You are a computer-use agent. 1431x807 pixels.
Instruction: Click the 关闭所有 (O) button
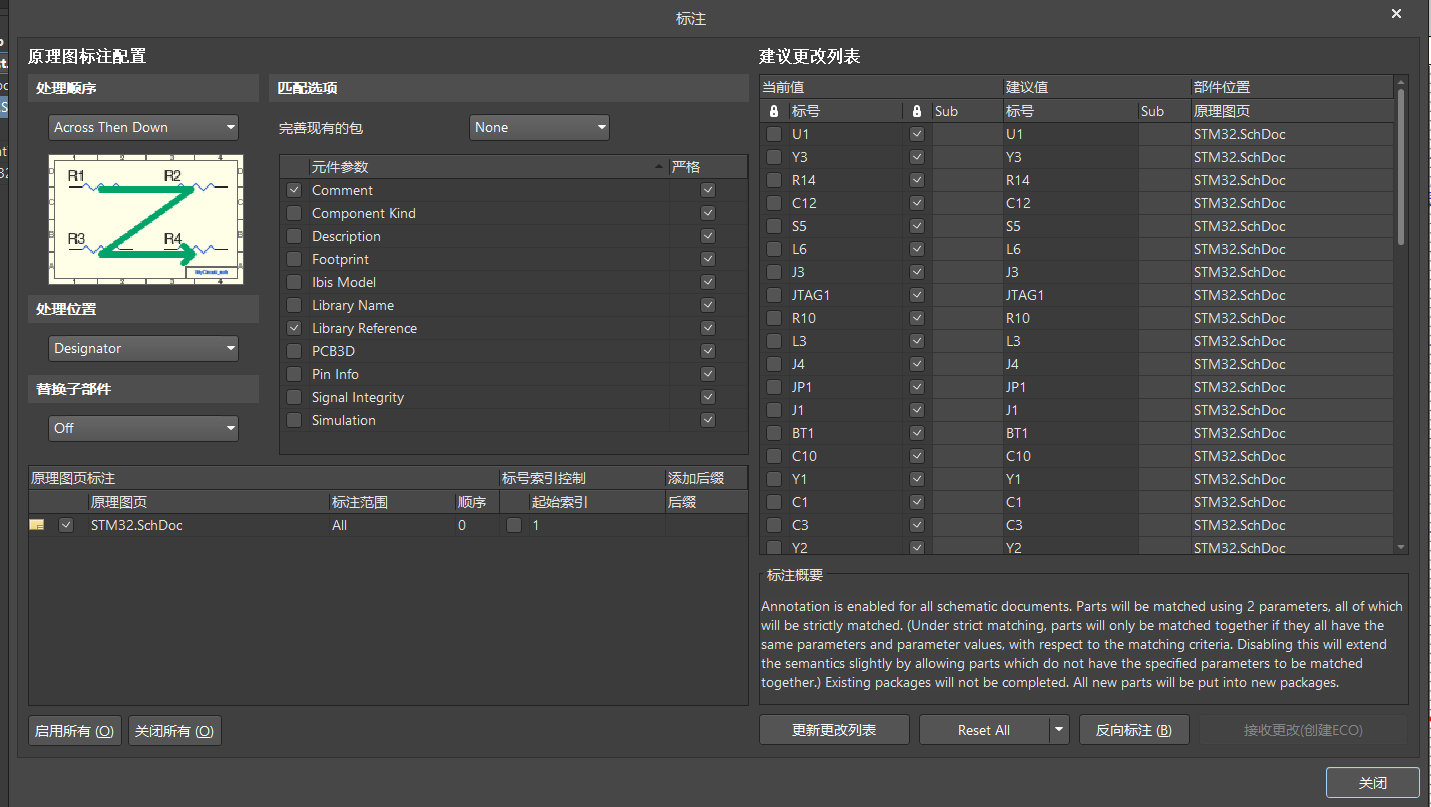click(175, 731)
